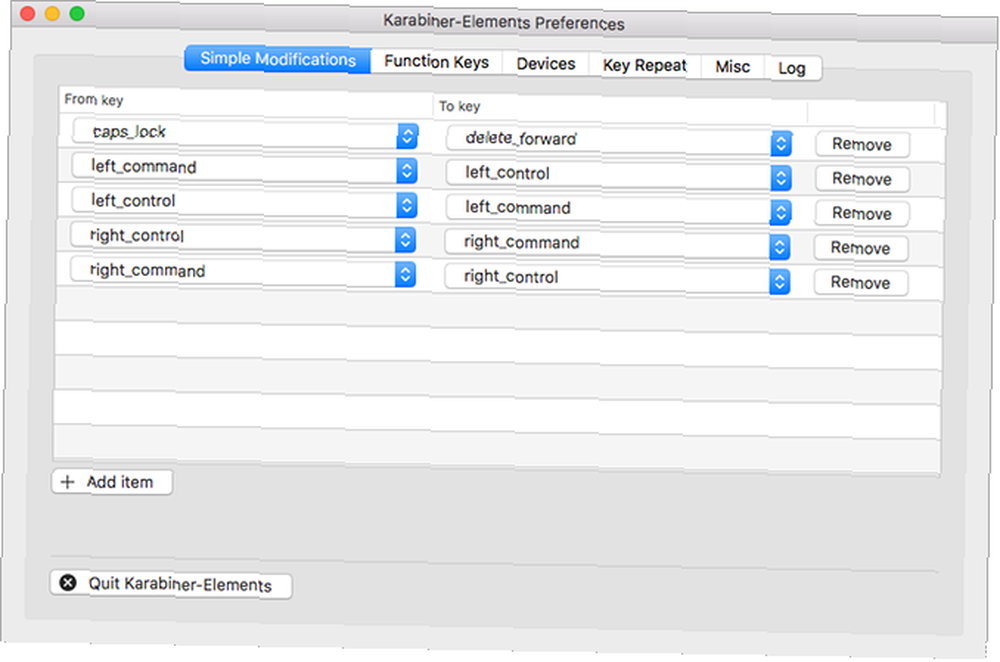This screenshot has width=1000, height=662.
Task: Open the Log tab
Action: 791,68
